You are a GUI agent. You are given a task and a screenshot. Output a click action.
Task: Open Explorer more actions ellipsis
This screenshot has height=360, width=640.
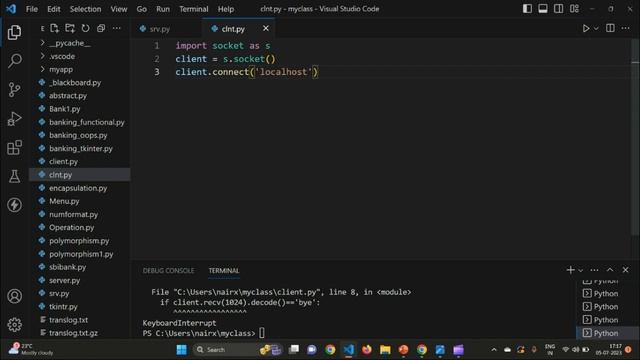coord(117,28)
